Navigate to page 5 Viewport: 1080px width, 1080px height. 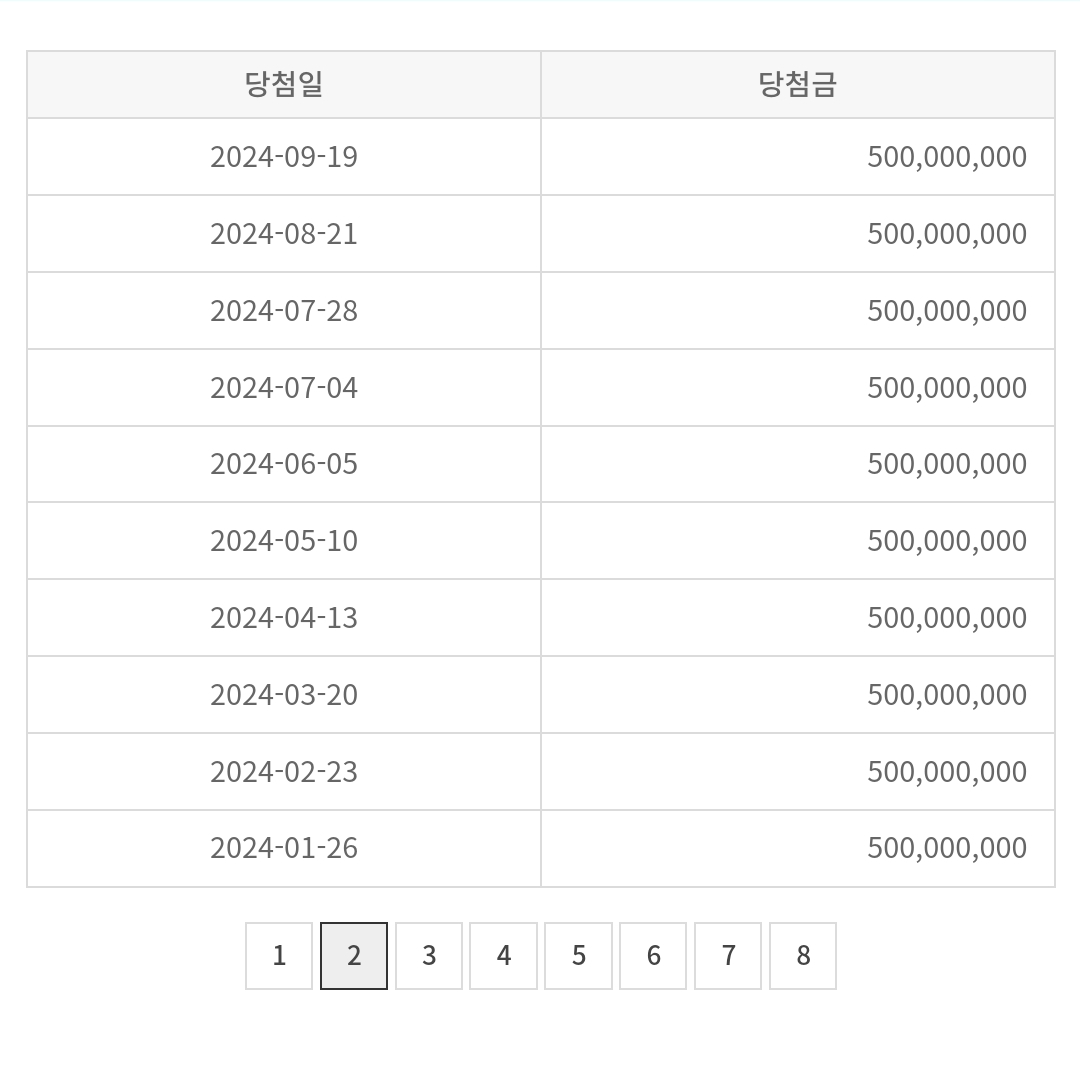[x=579, y=956]
